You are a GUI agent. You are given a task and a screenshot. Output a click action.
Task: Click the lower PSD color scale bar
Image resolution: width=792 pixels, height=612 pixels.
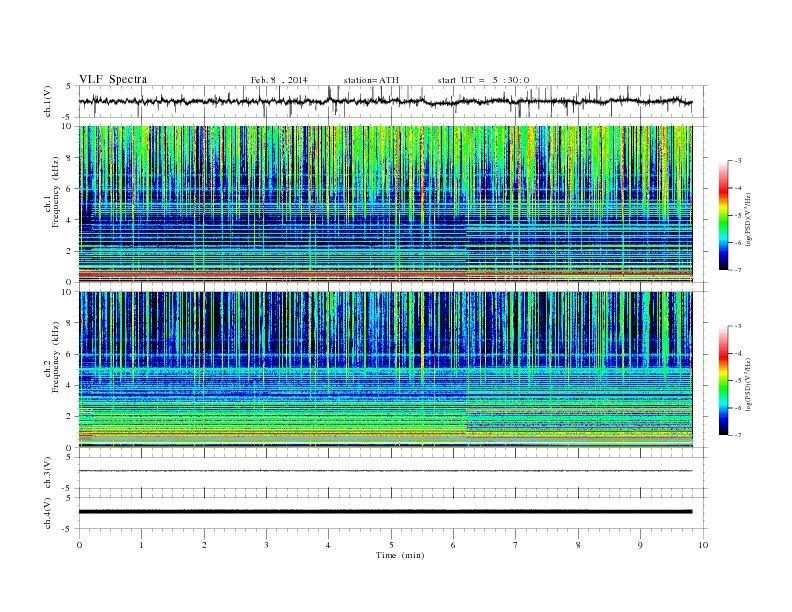723,381
